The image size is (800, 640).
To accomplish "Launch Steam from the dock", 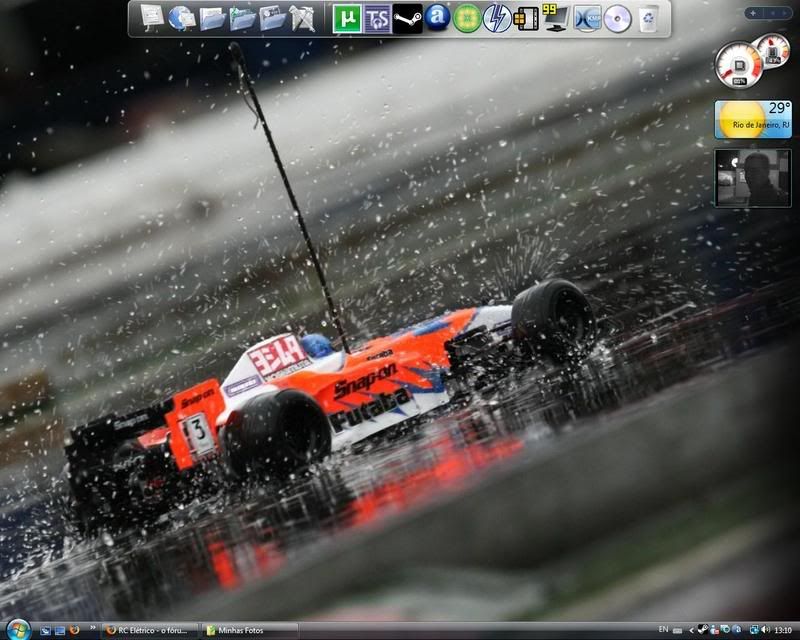I will point(407,19).
